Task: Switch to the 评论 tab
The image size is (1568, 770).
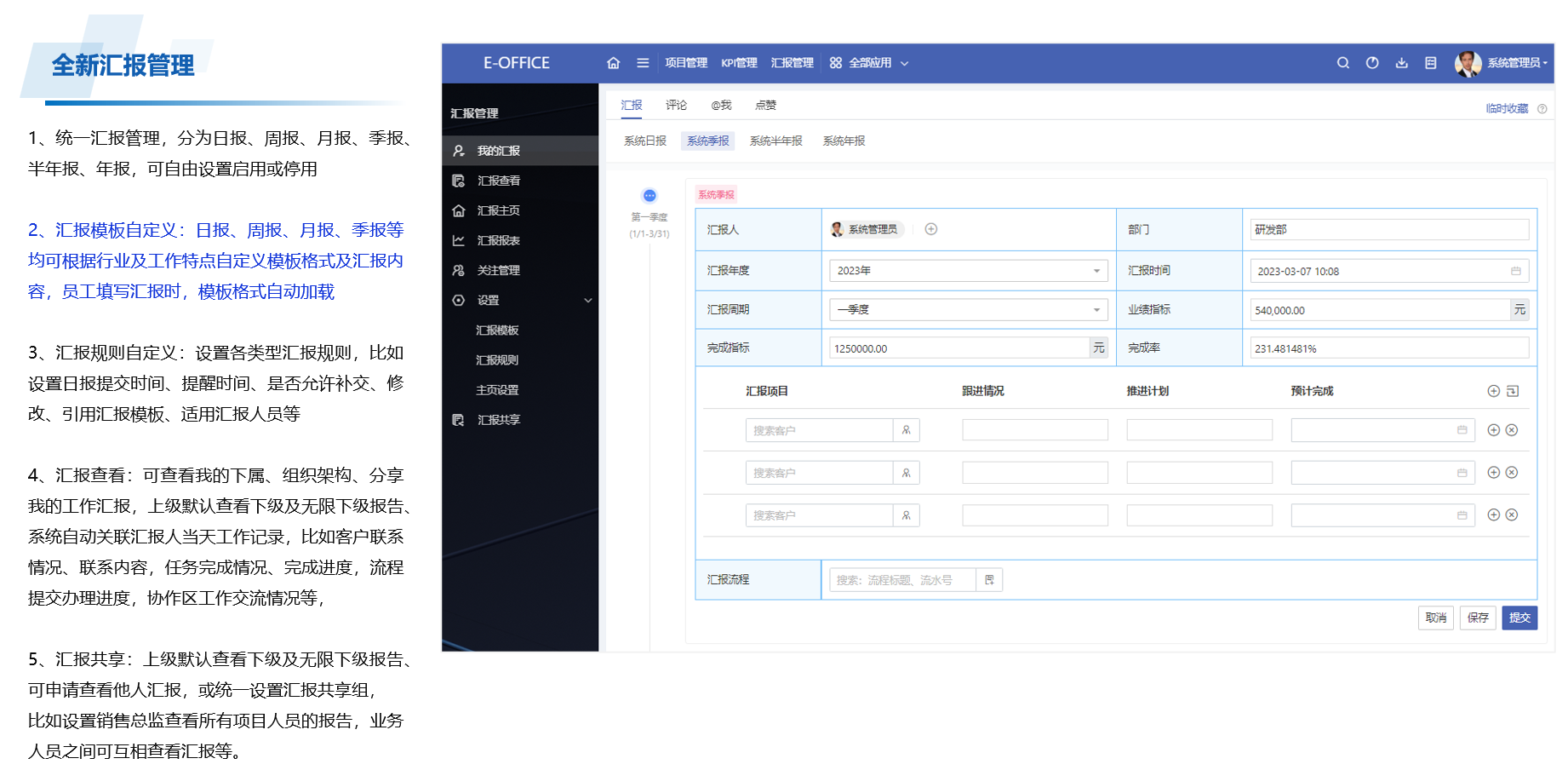Action: (x=676, y=106)
